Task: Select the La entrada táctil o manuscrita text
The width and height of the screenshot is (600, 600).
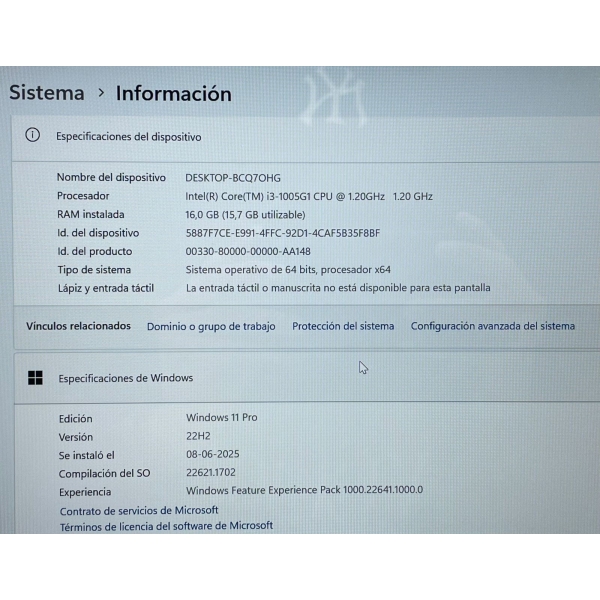Action: pyautogui.click(x=338, y=288)
